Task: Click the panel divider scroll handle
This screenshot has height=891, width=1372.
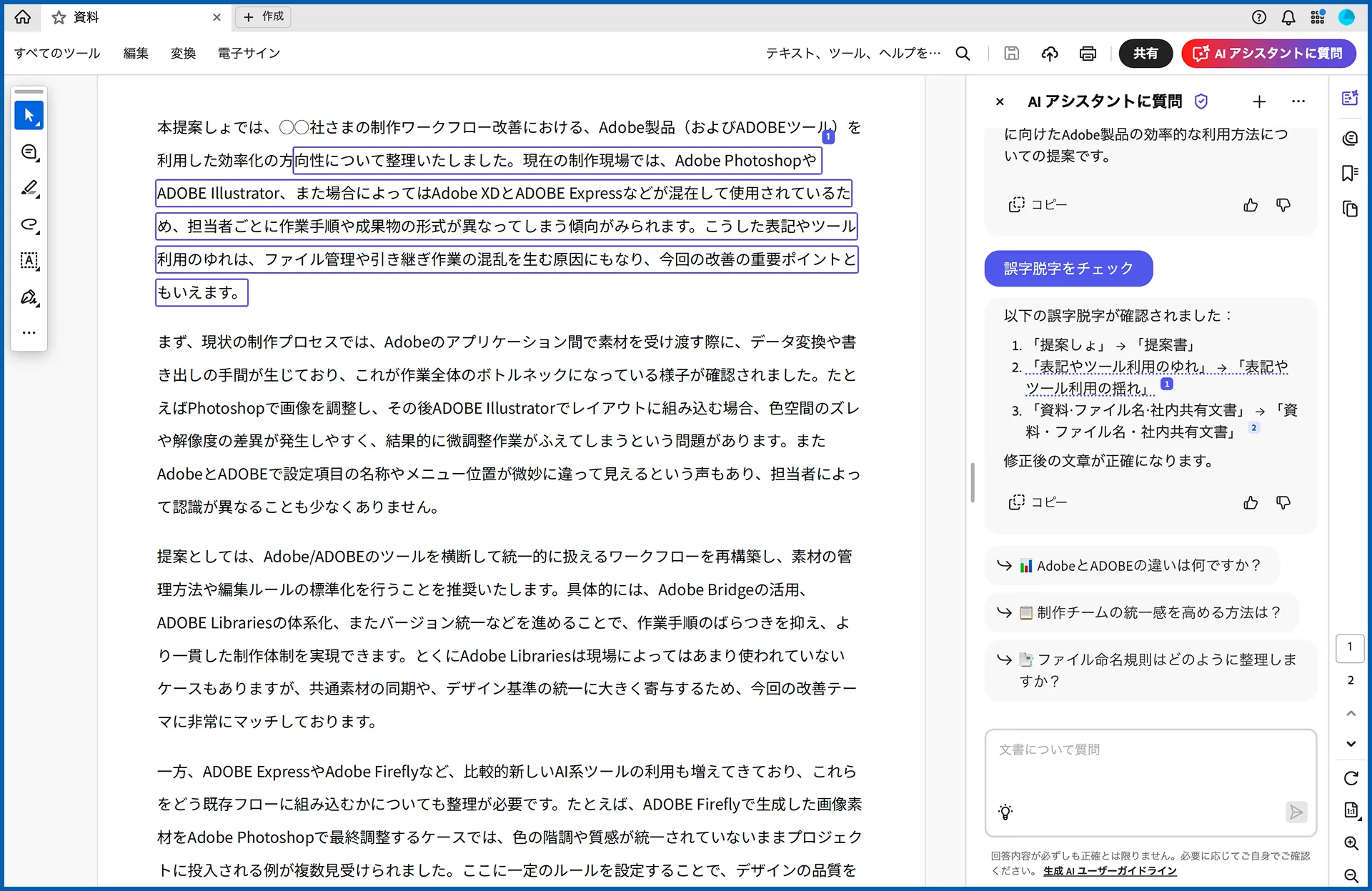Action: click(973, 482)
